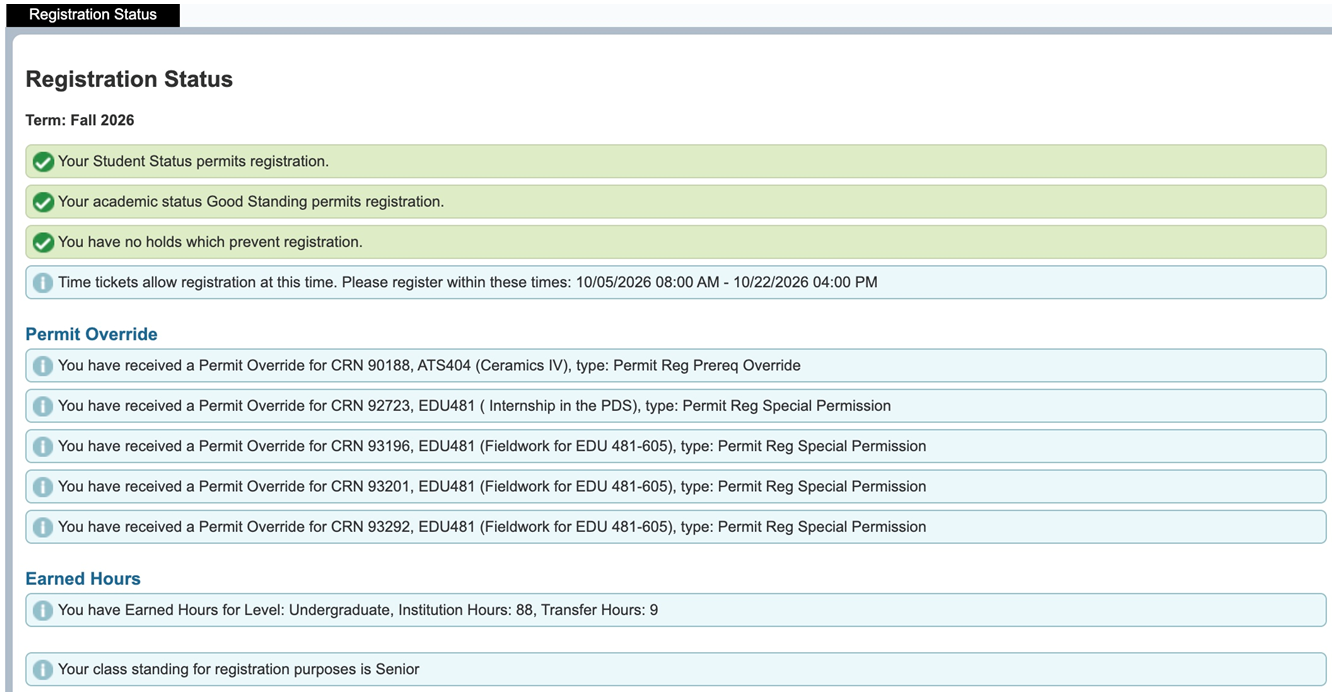
Task: Click the info icon for CRN 93201 override
Action: 43,487
